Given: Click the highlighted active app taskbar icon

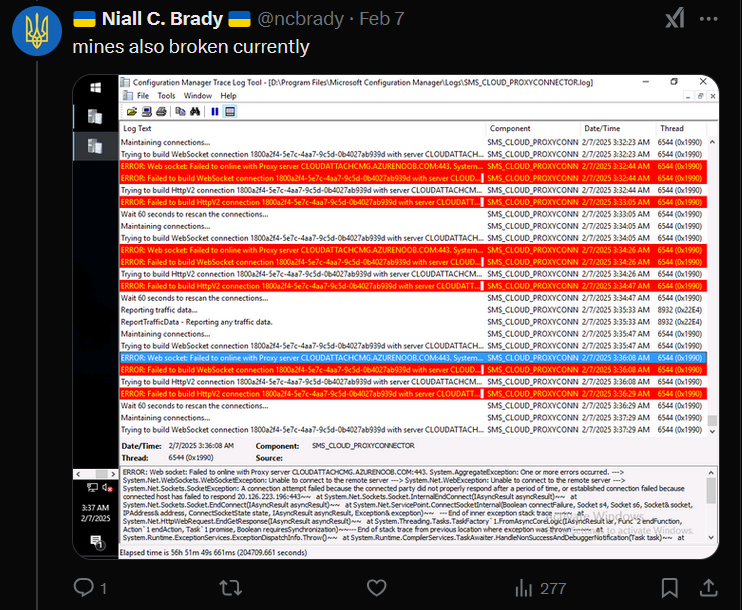Looking at the screenshot, I should pos(96,146).
